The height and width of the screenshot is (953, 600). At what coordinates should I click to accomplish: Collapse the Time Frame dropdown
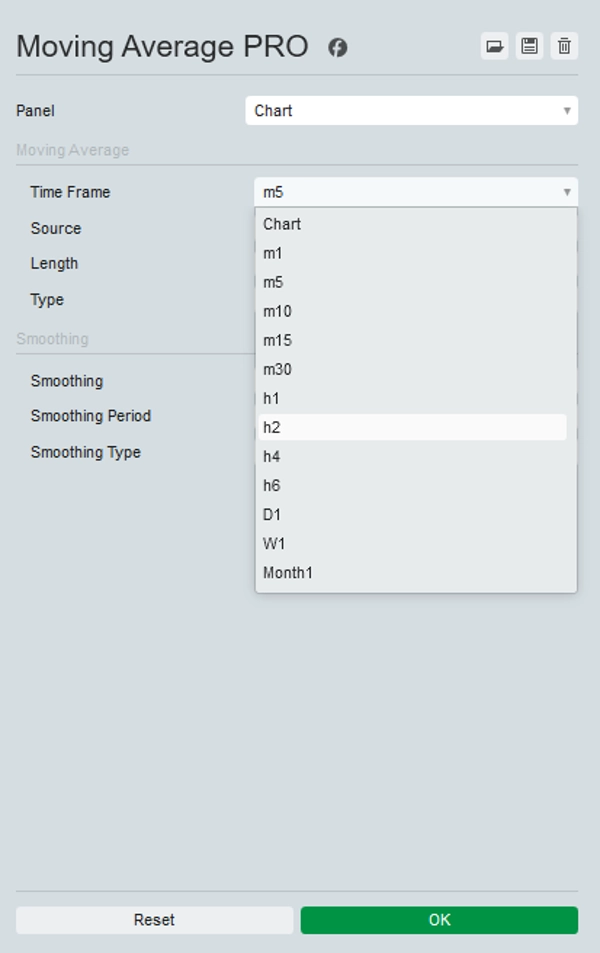415,192
